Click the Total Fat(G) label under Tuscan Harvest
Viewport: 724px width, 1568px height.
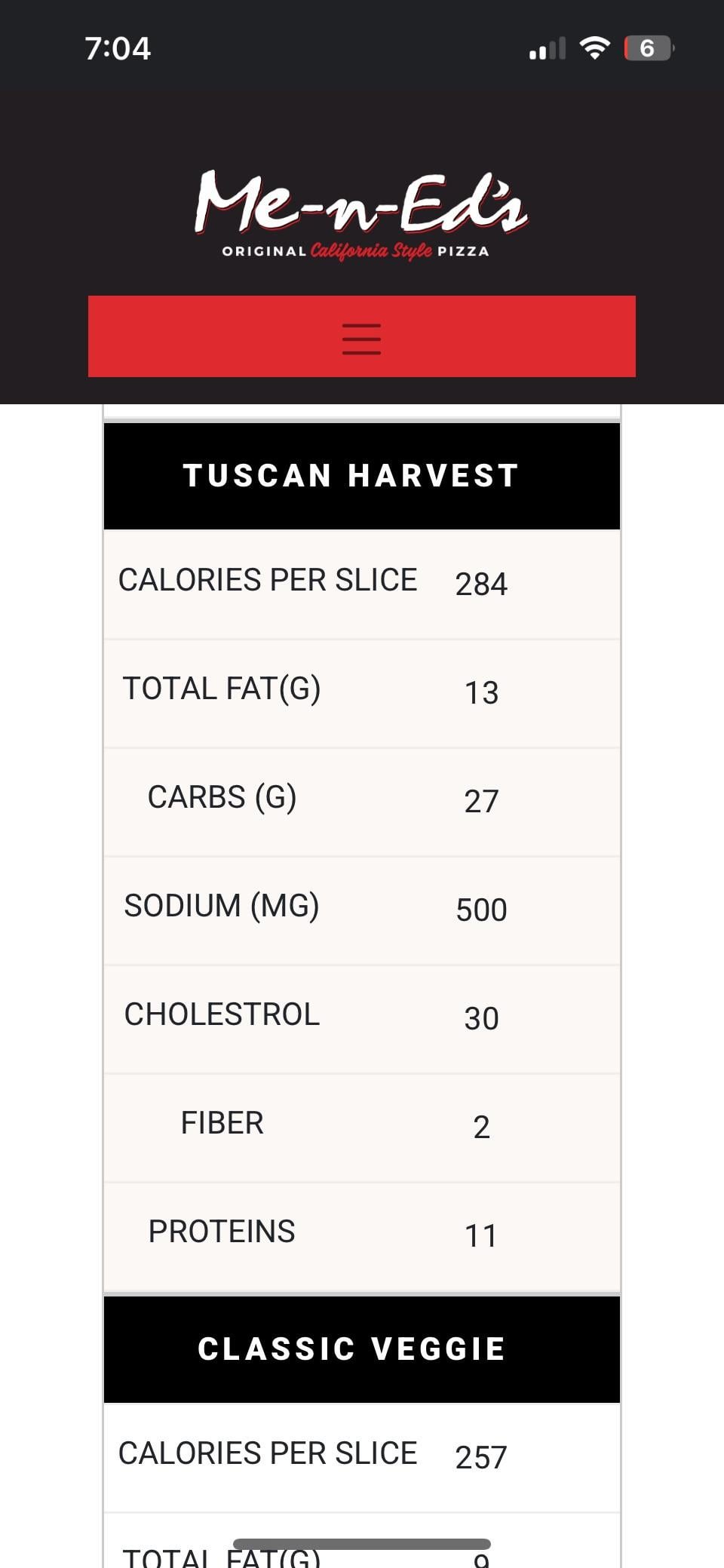[222, 689]
